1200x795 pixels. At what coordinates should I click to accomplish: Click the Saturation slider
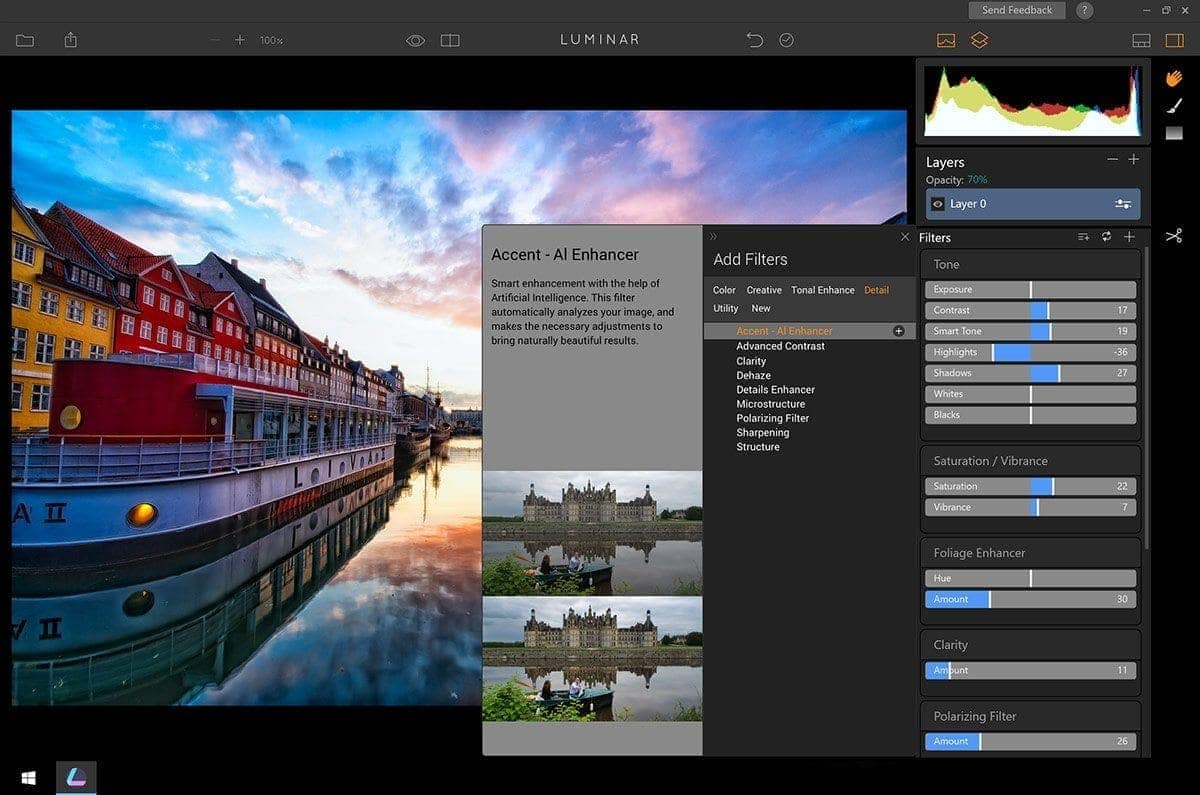point(1030,486)
